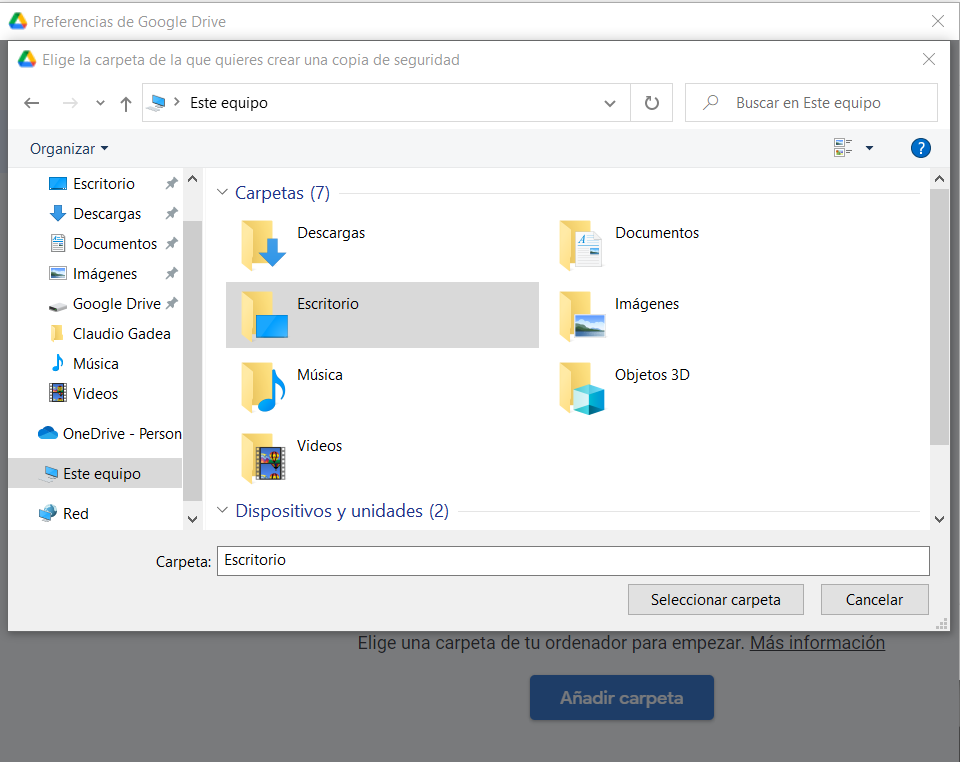Close the folder picker dialog
Viewport: 960px width, 762px height.
929,59
